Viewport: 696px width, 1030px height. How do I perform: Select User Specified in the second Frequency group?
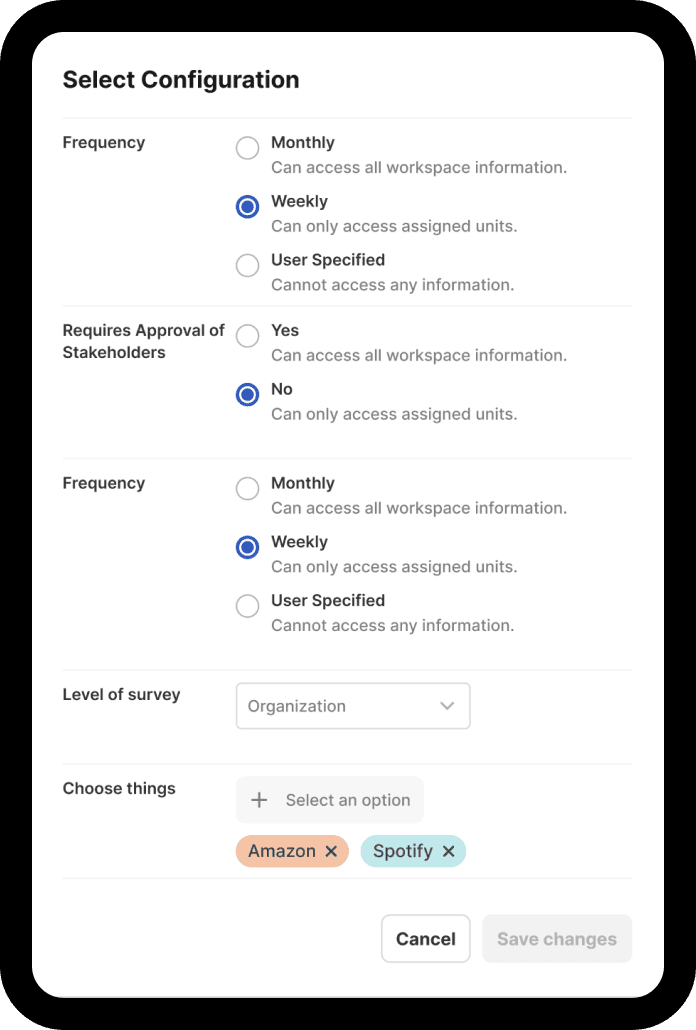pos(248,606)
